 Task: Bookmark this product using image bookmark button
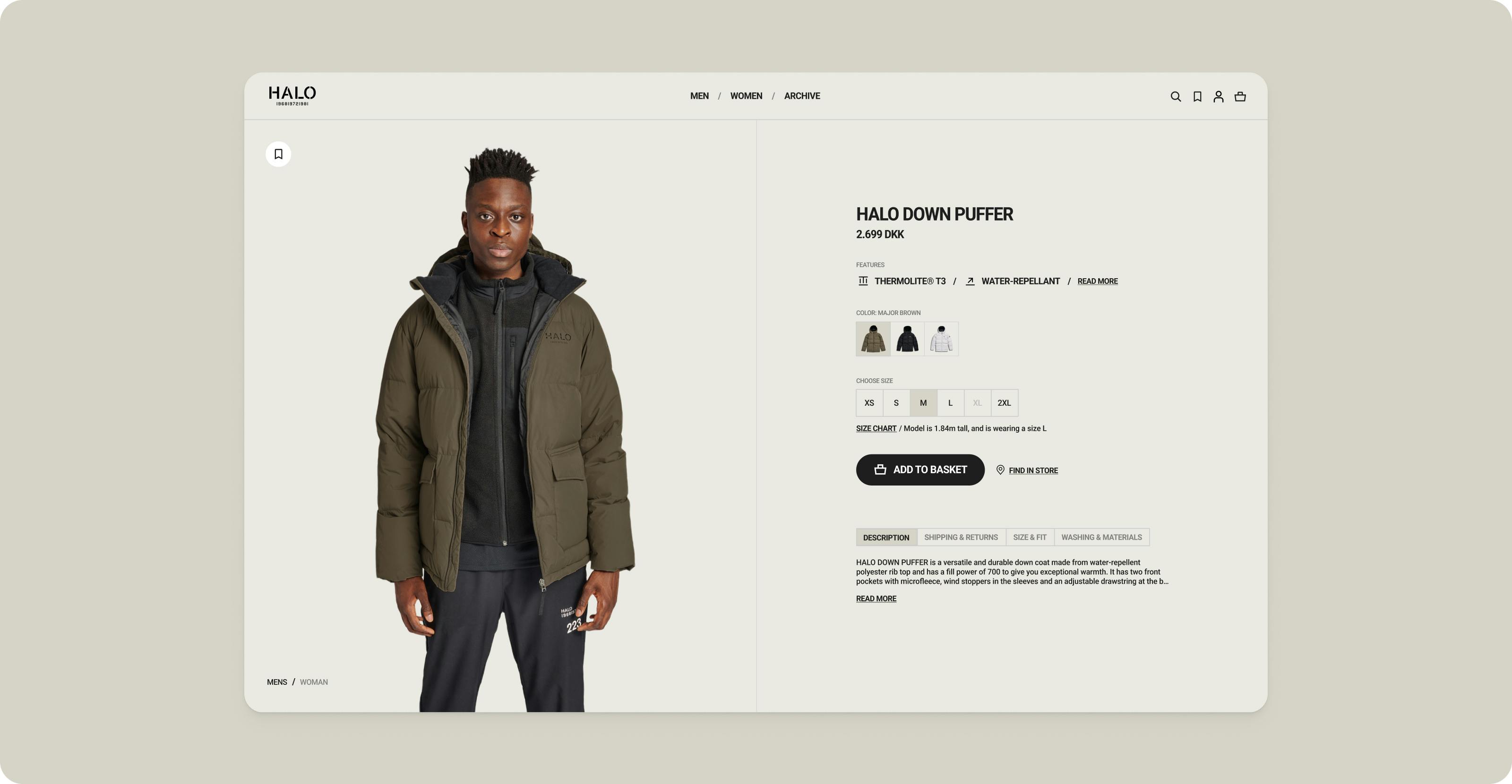(278, 154)
